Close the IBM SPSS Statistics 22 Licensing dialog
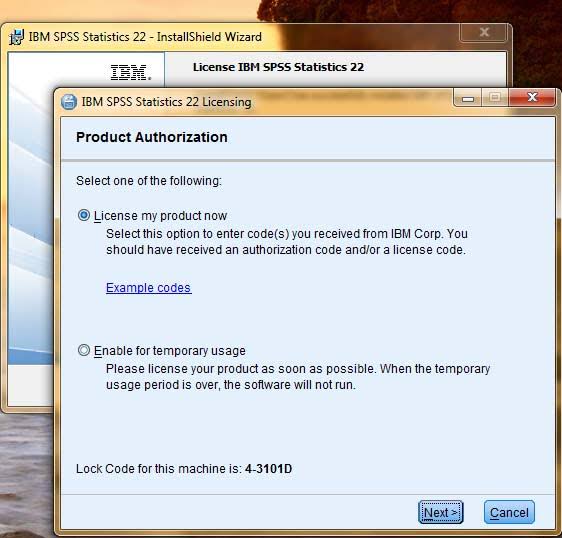This screenshot has width=562, height=538. point(532,97)
